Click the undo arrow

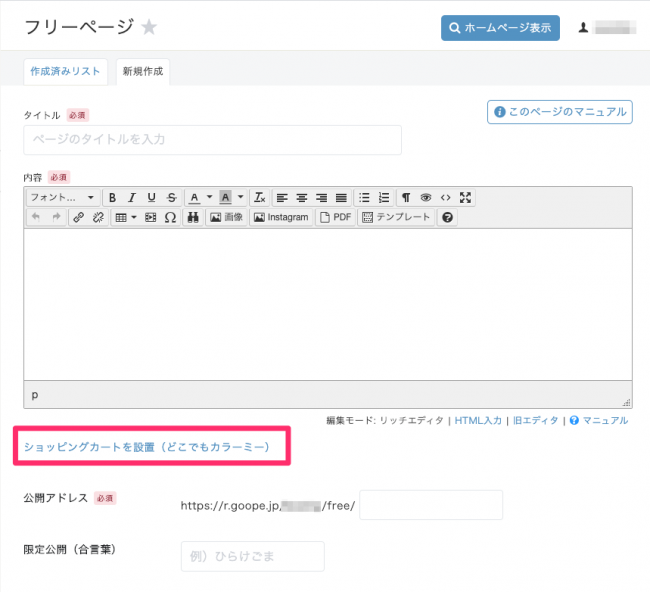36,217
